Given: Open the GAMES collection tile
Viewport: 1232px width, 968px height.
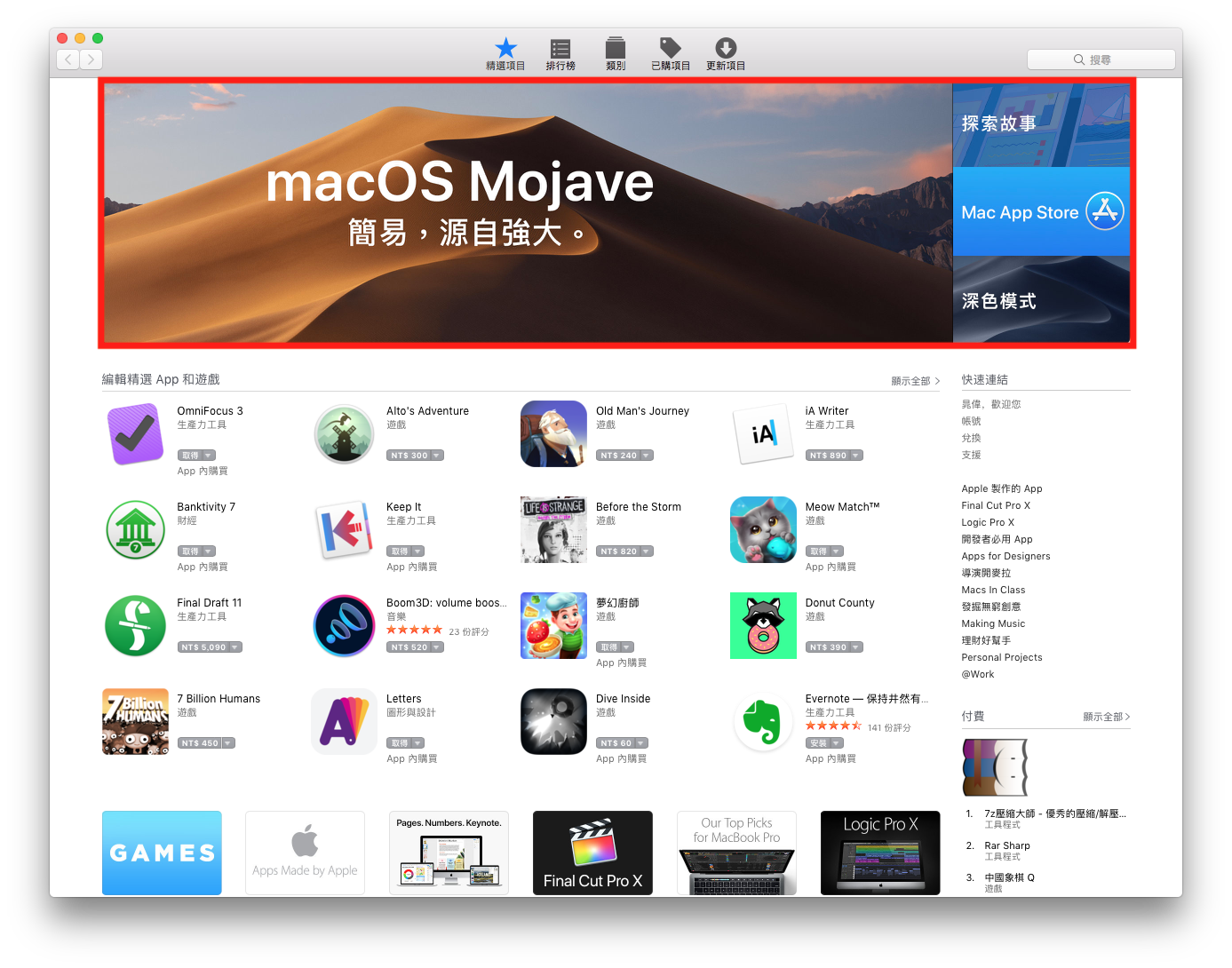Looking at the screenshot, I should click(x=162, y=853).
